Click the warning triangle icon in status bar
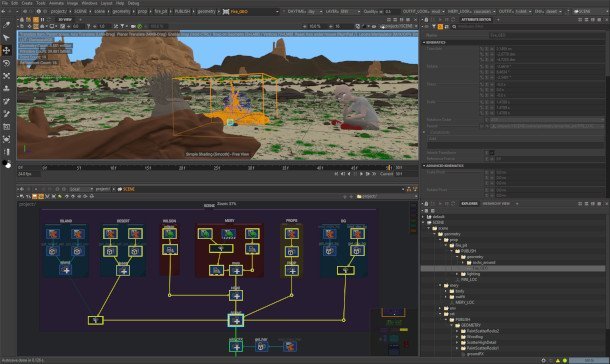The height and width of the screenshot is (364, 610). [x=557, y=360]
